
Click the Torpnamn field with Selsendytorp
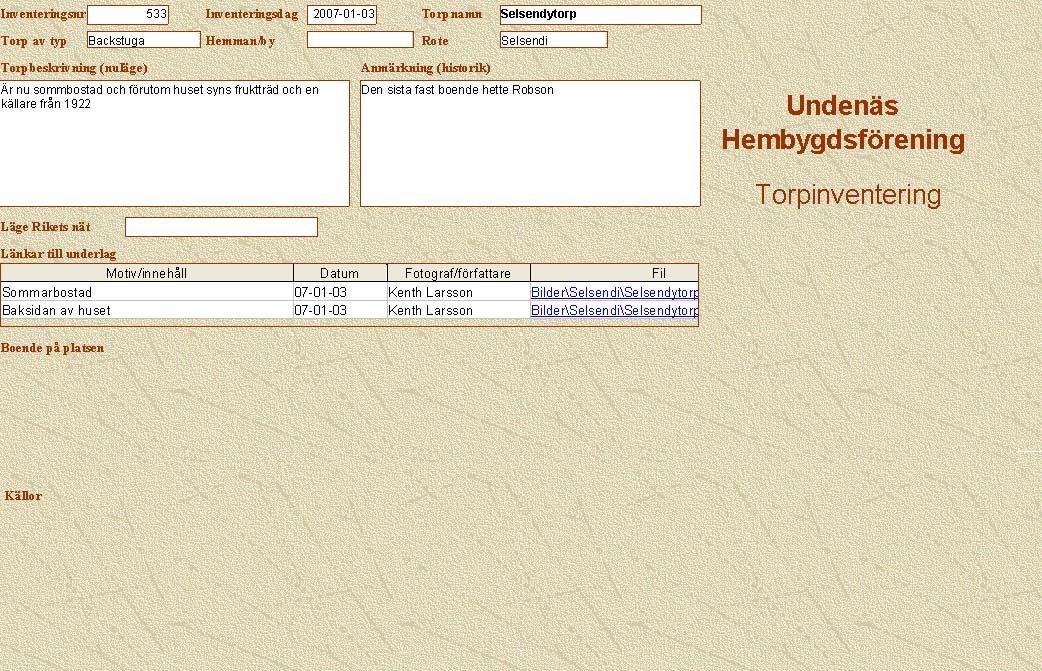(x=600, y=15)
